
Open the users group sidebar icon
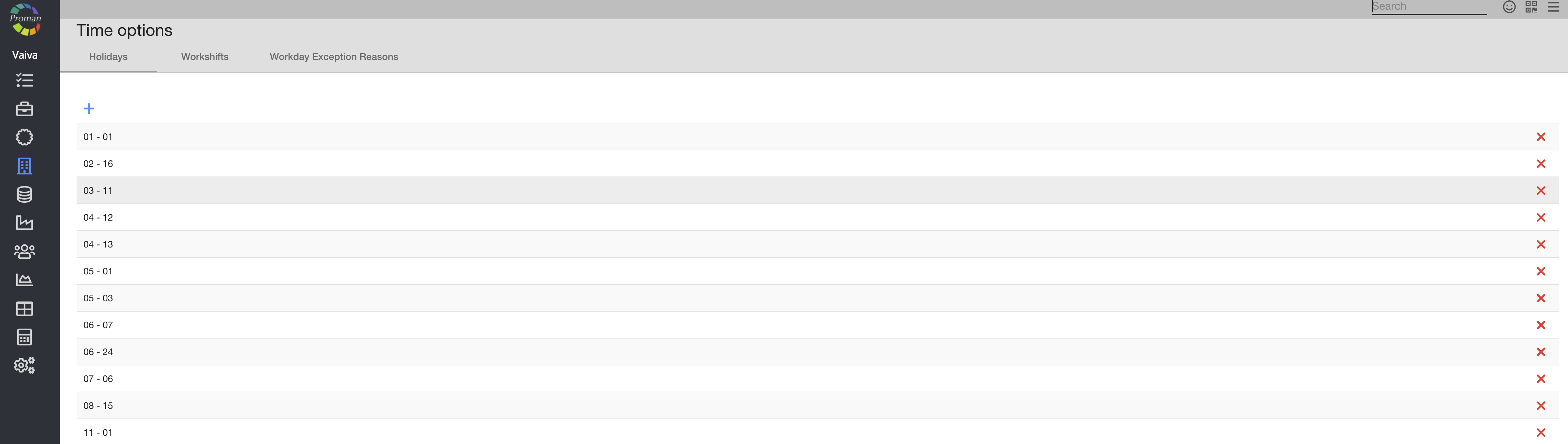(x=24, y=251)
